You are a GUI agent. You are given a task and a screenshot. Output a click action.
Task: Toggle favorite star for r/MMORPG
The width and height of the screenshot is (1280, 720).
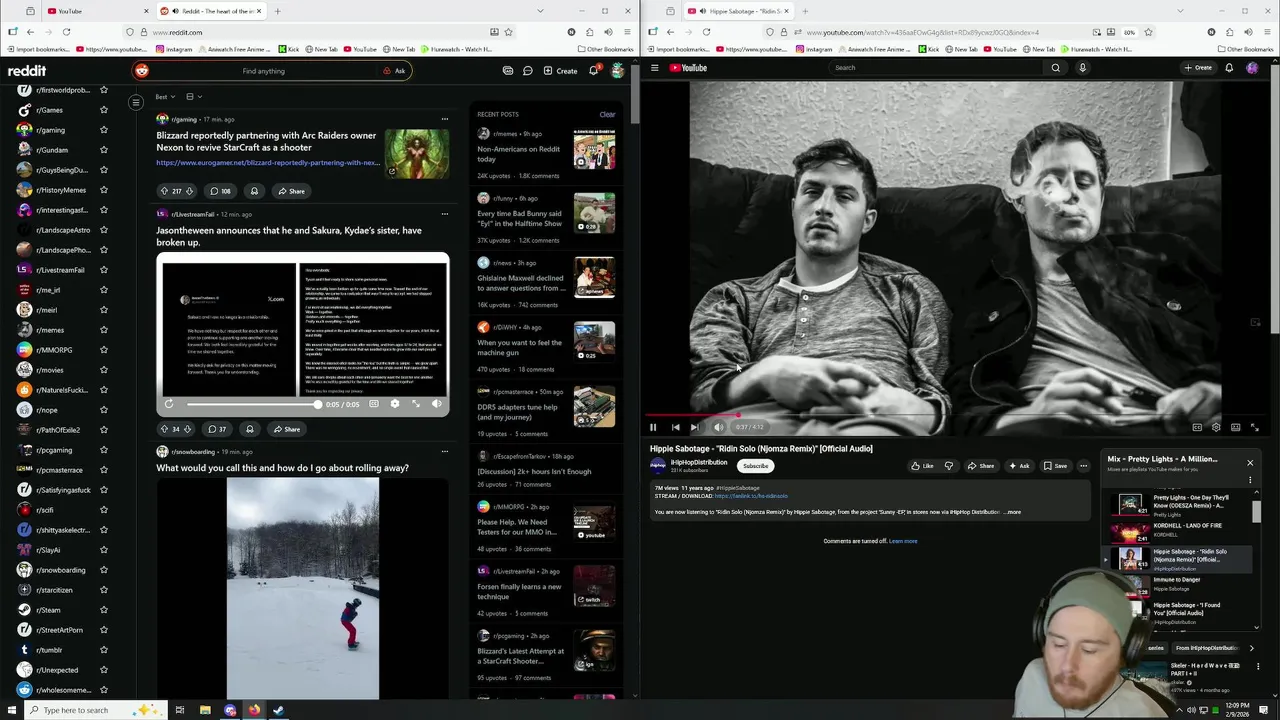[103, 350]
